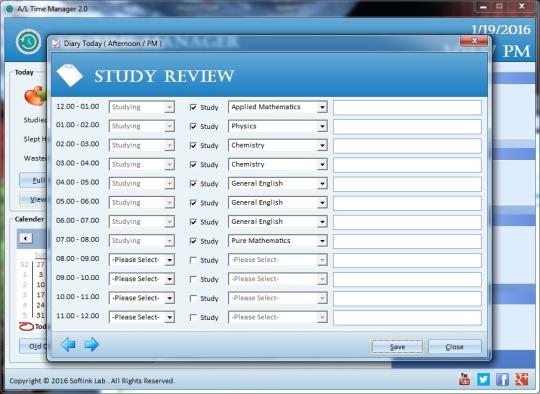Click notes field for 11.00 - 12.00
The image size is (540, 394).
pyautogui.click(x=407, y=318)
